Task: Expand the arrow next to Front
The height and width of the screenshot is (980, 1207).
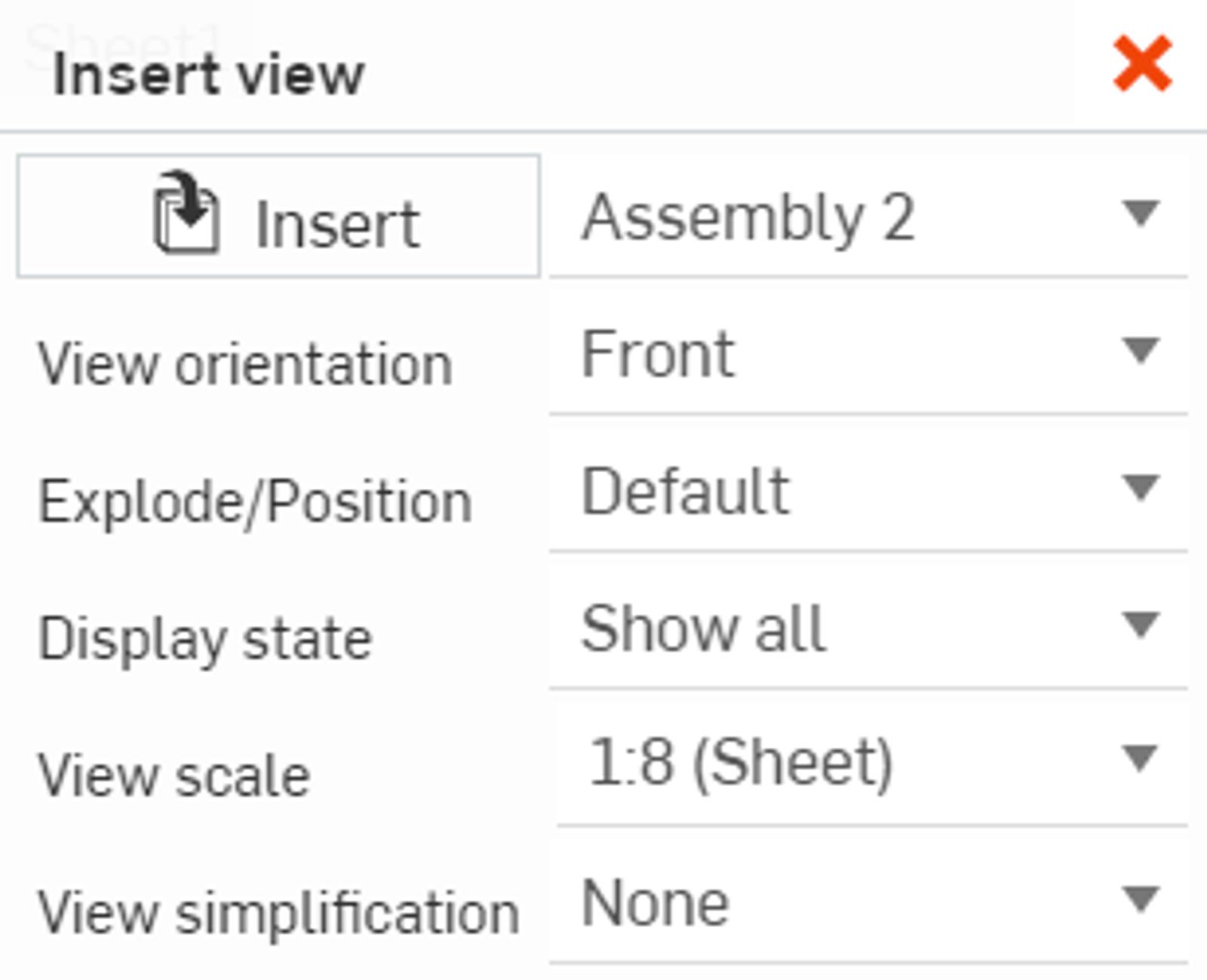Action: tap(1140, 351)
